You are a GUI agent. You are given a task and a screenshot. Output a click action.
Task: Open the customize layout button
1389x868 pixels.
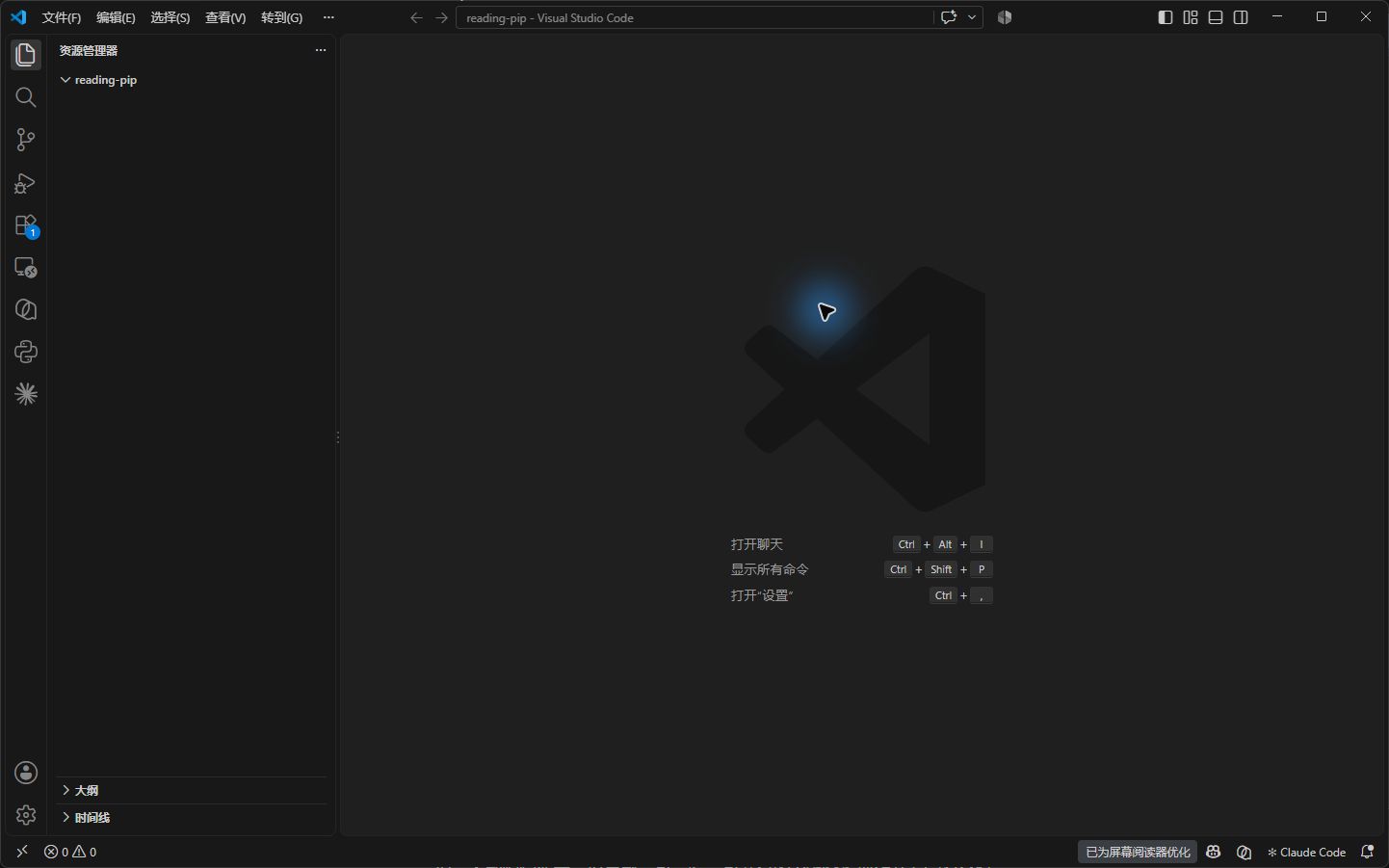tap(1191, 17)
